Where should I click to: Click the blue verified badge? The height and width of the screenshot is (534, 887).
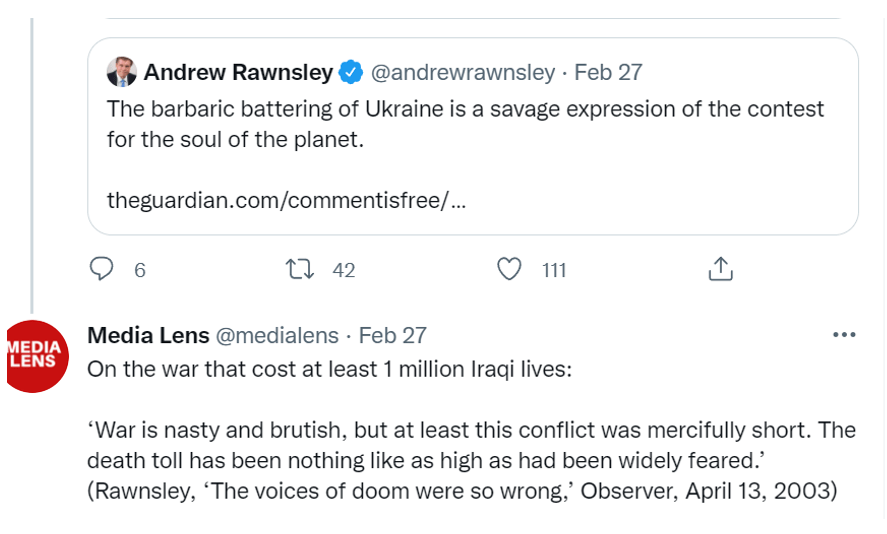[x=350, y=72]
